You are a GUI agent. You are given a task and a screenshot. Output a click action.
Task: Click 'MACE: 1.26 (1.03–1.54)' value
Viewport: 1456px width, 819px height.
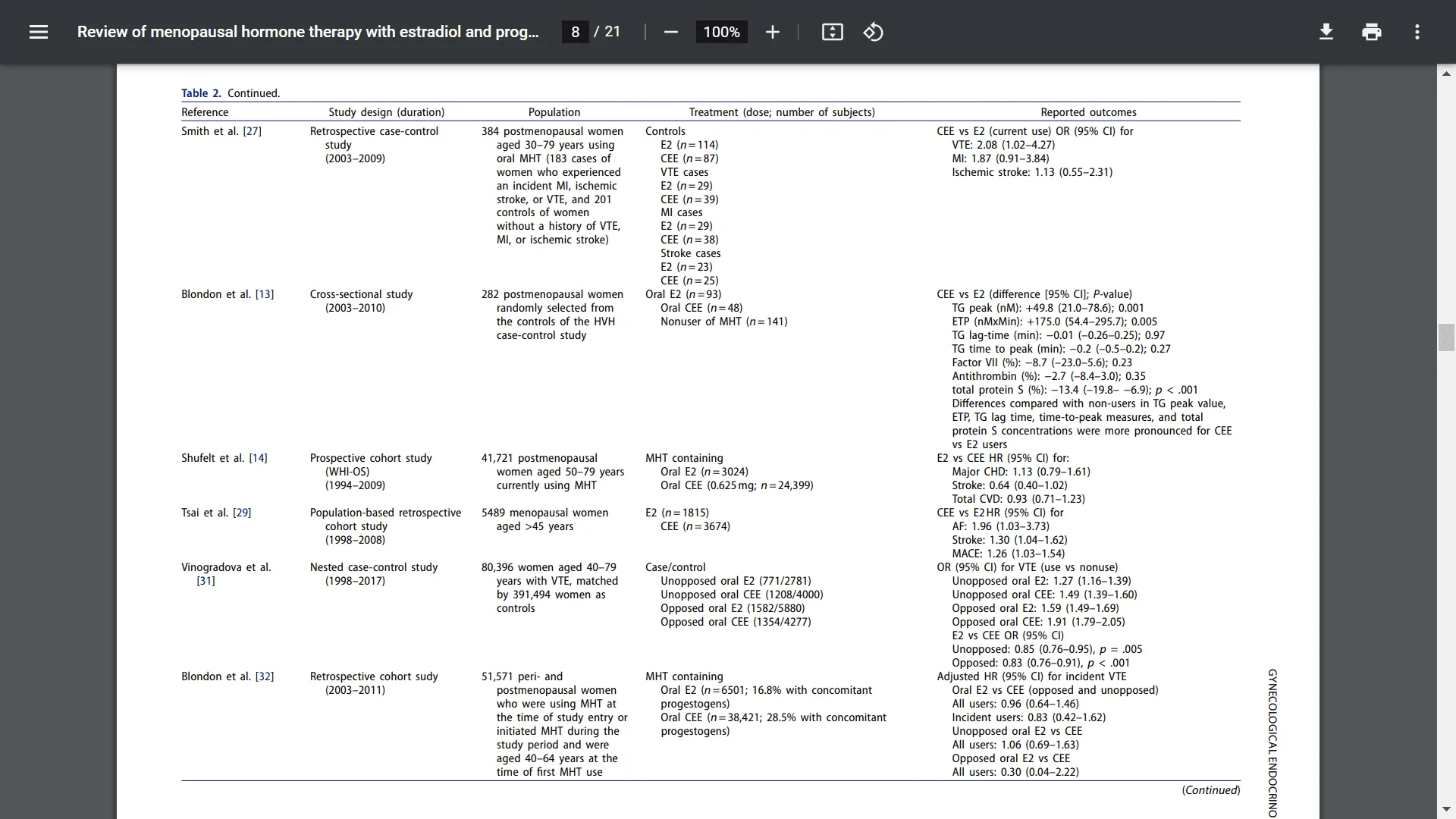pos(1008,554)
